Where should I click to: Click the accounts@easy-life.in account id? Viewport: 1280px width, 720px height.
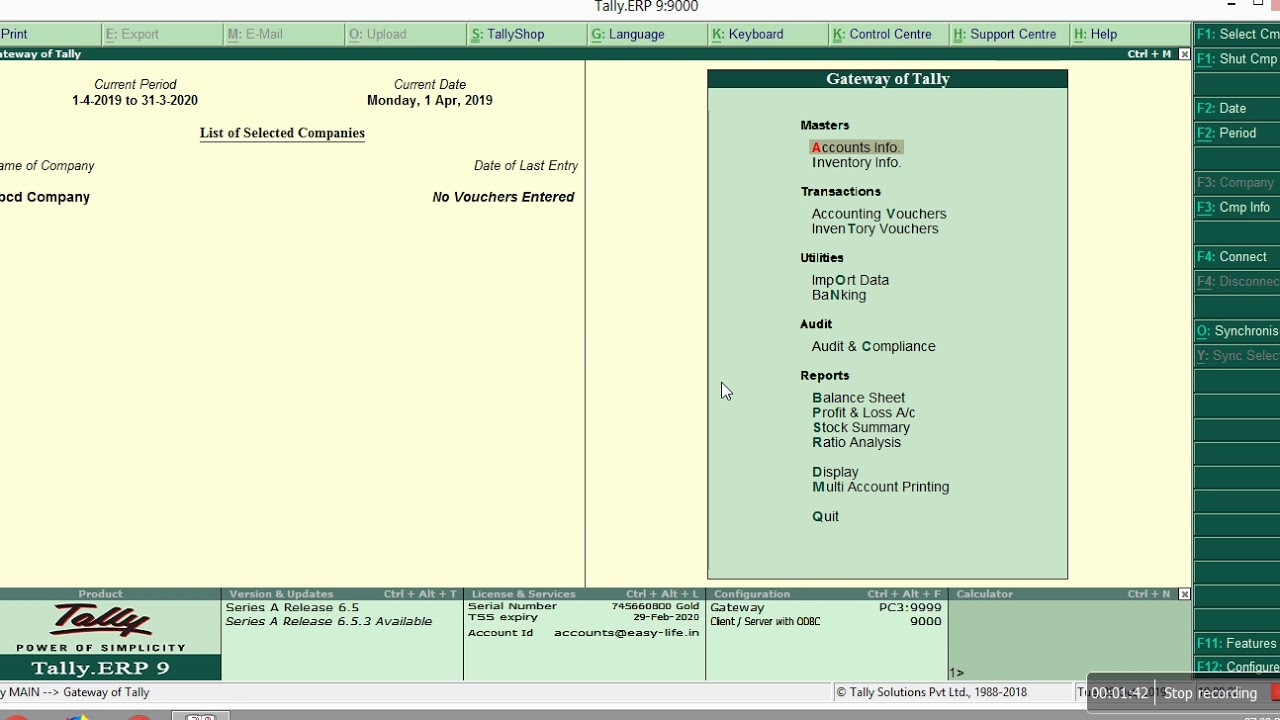click(626, 633)
